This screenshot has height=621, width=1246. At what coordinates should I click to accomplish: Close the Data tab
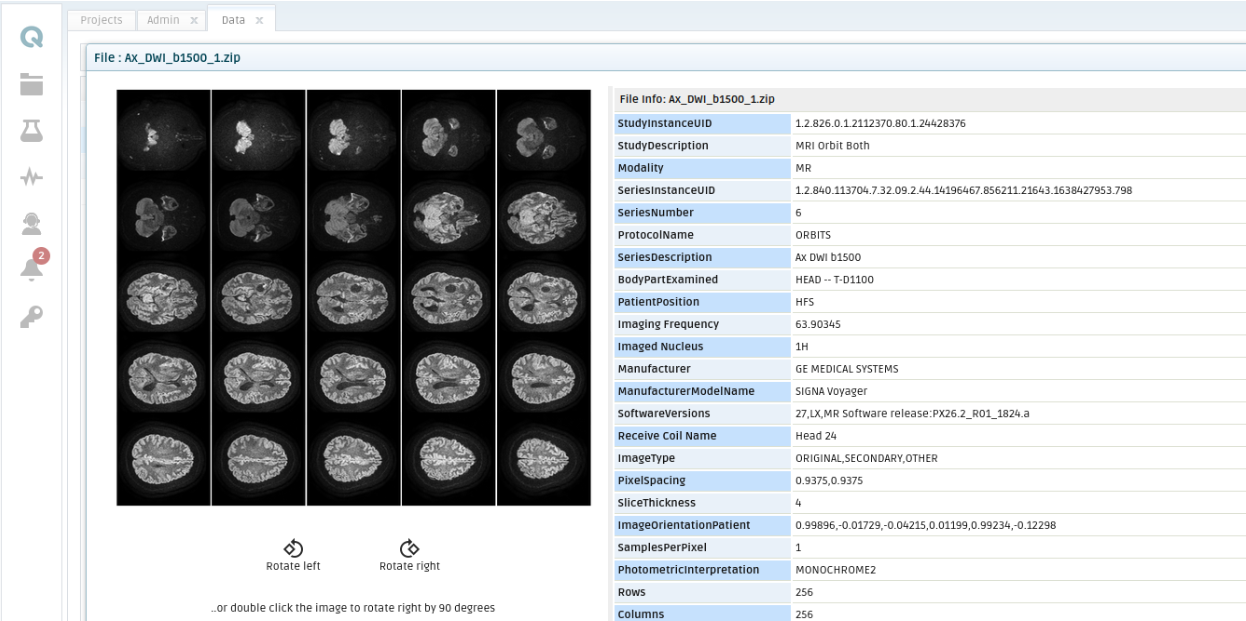259,20
